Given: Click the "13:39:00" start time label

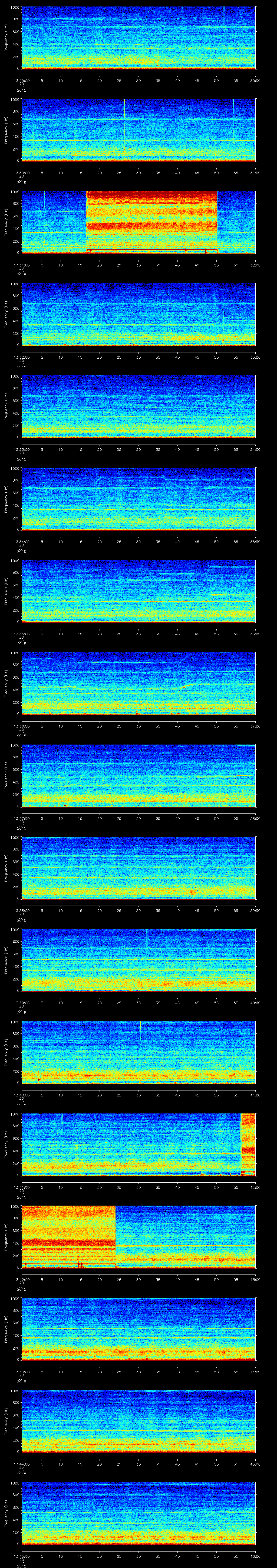Looking at the screenshot, I should [x=21, y=1003].
